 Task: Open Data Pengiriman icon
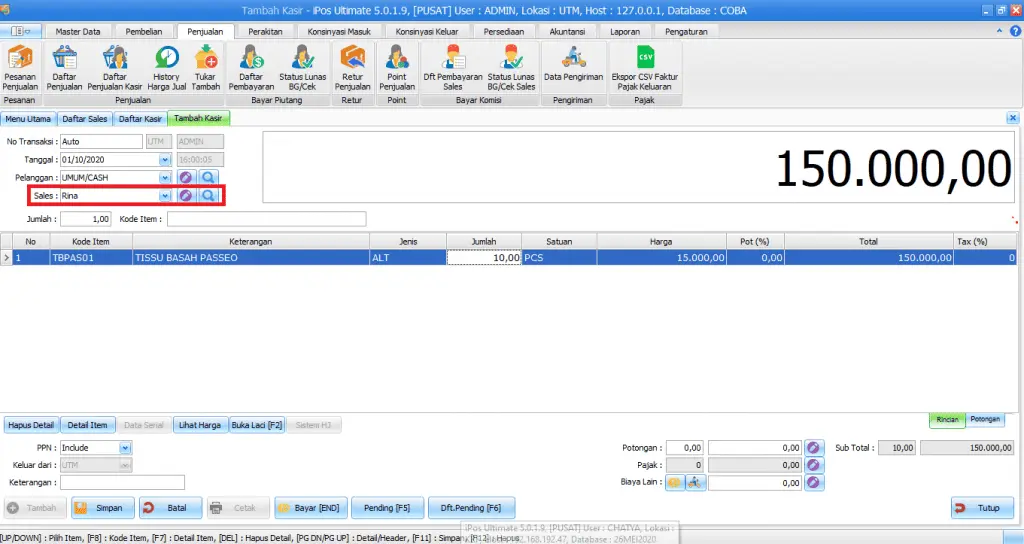click(x=573, y=64)
